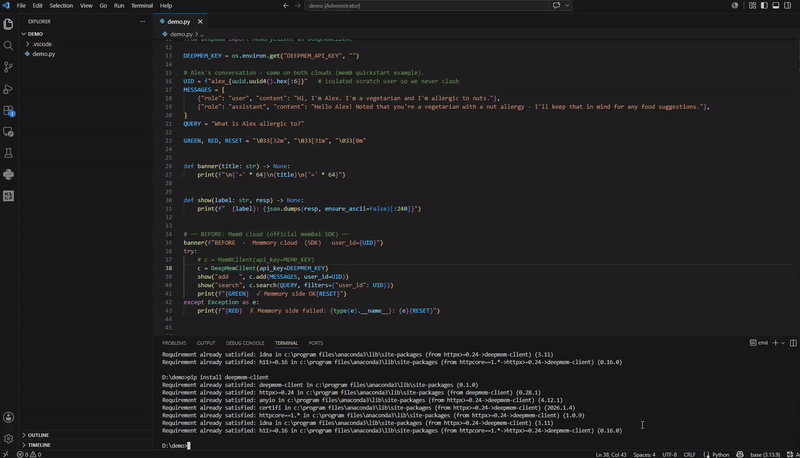Split the terminal

tap(793, 343)
